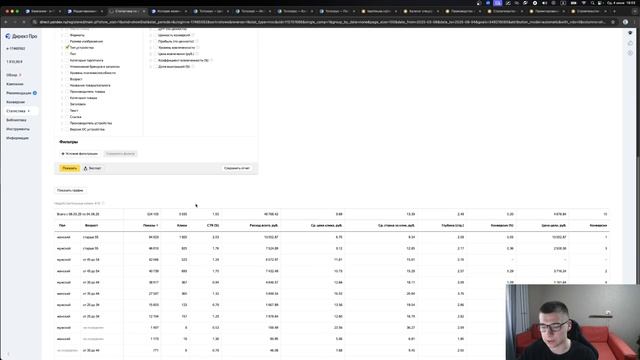The image size is (640, 360).
Task: Click the Глубина (стр.) column header
Action: (x=453, y=225)
